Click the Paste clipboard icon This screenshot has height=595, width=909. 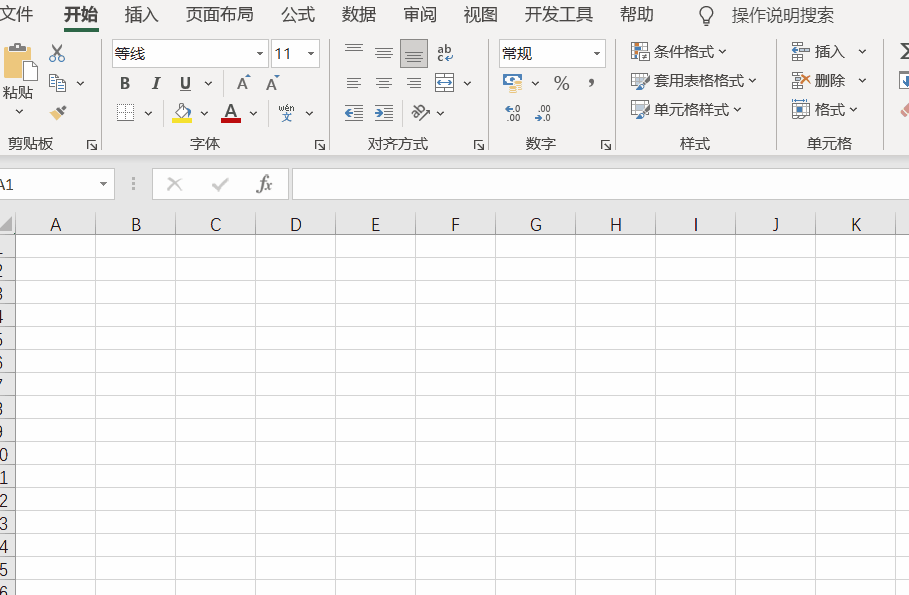[20, 62]
